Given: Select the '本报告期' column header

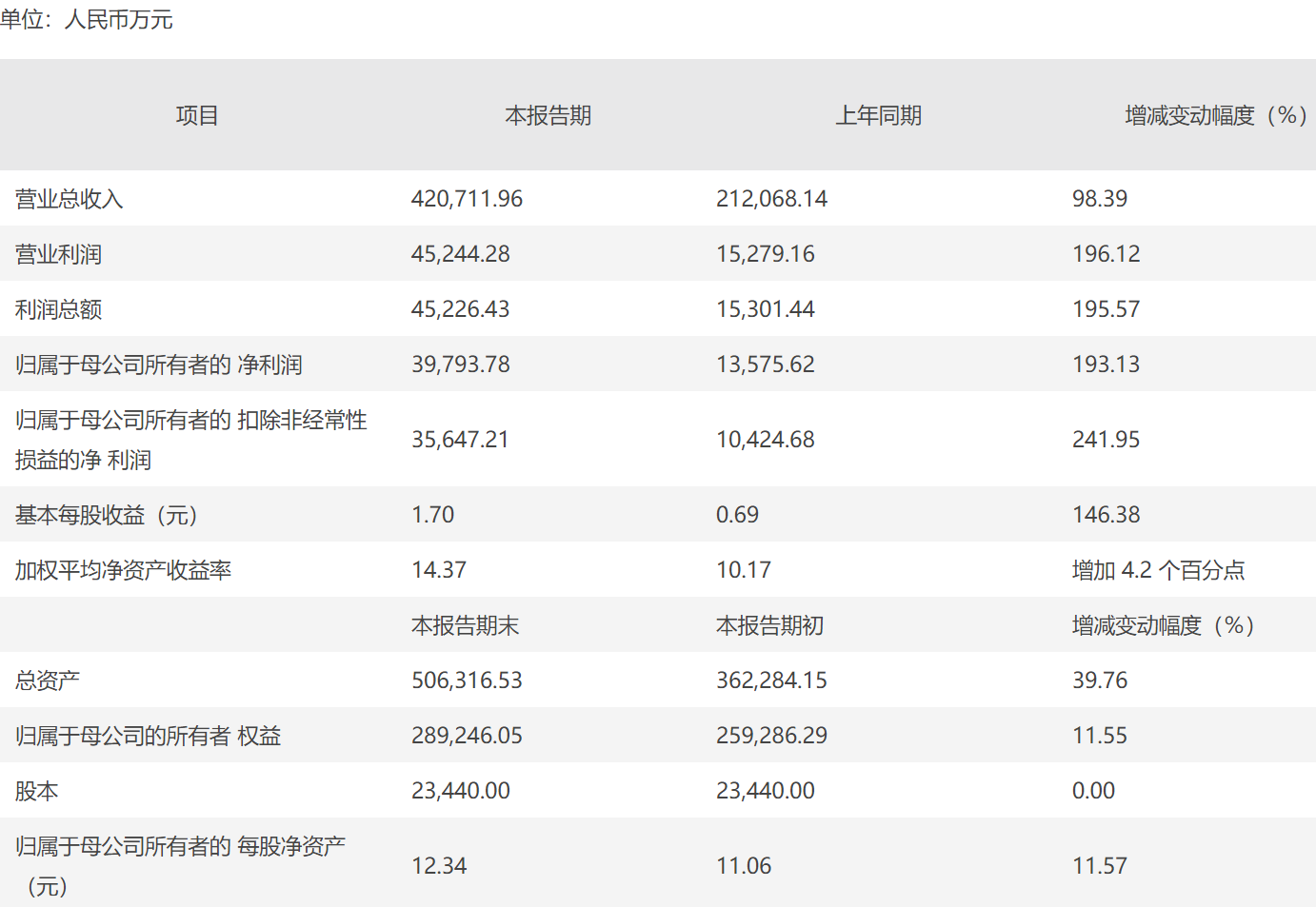Looking at the screenshot, I should point(548,115).
